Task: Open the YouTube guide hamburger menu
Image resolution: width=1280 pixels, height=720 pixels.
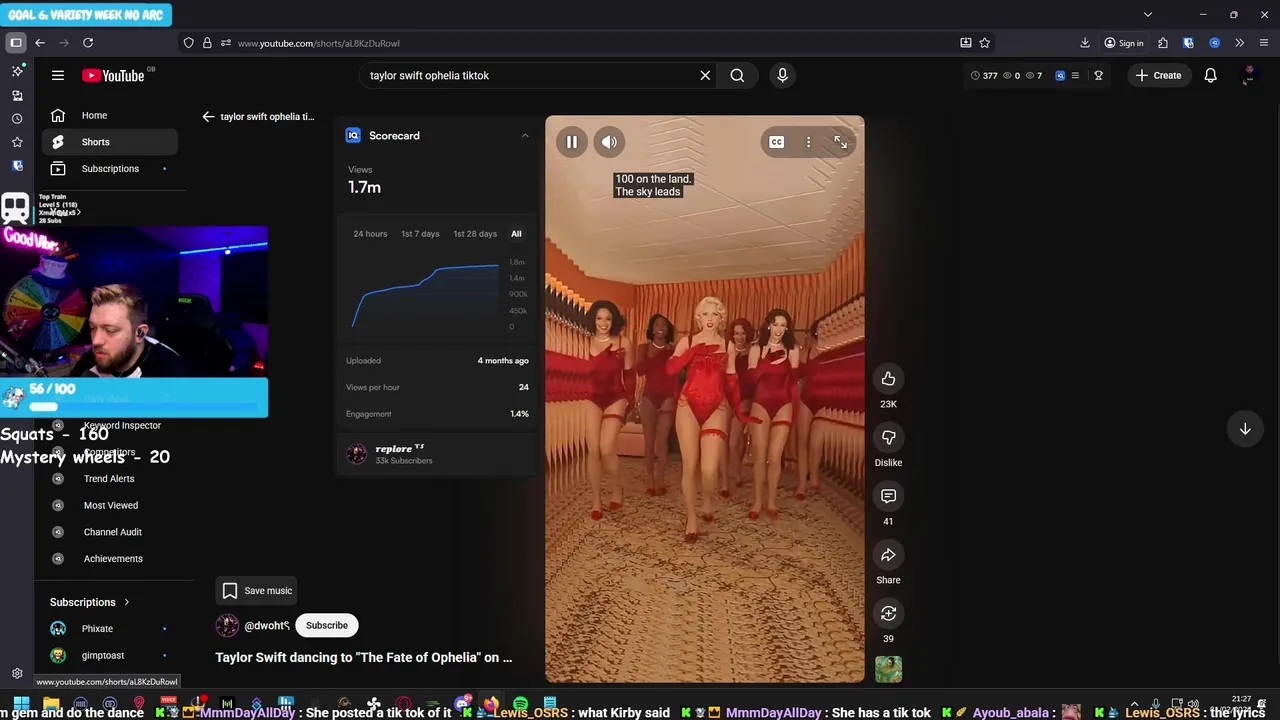Action: coord(58,75)
